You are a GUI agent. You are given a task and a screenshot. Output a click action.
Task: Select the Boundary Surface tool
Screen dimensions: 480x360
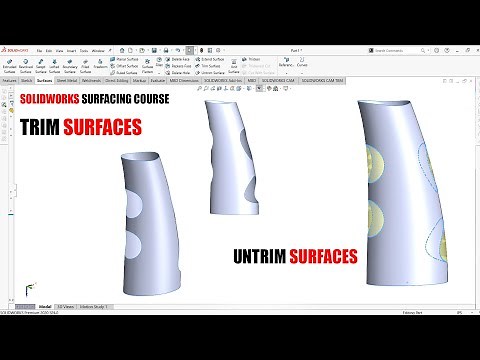coord(70,66)
